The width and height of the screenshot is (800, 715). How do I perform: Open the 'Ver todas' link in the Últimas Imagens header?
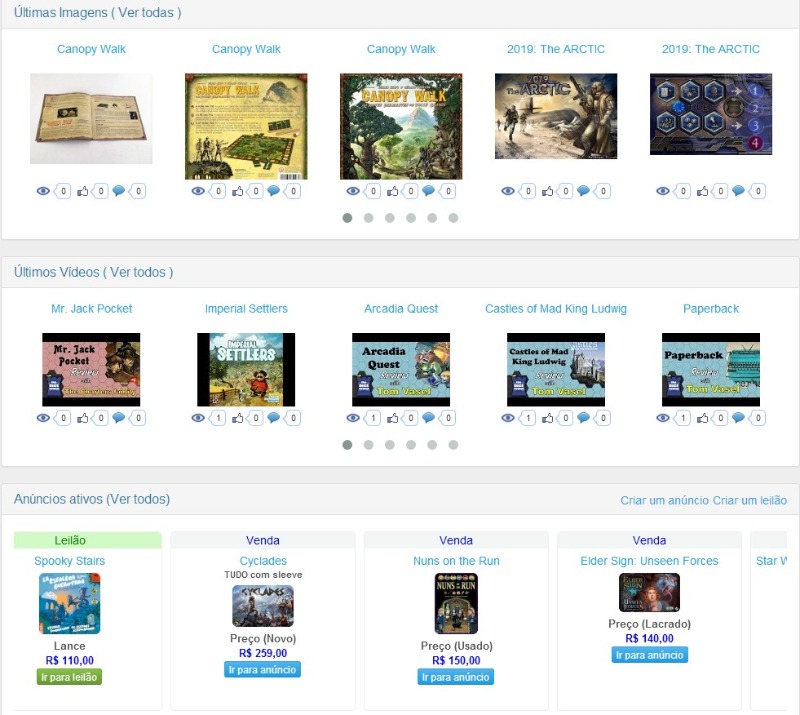[146, 13]
